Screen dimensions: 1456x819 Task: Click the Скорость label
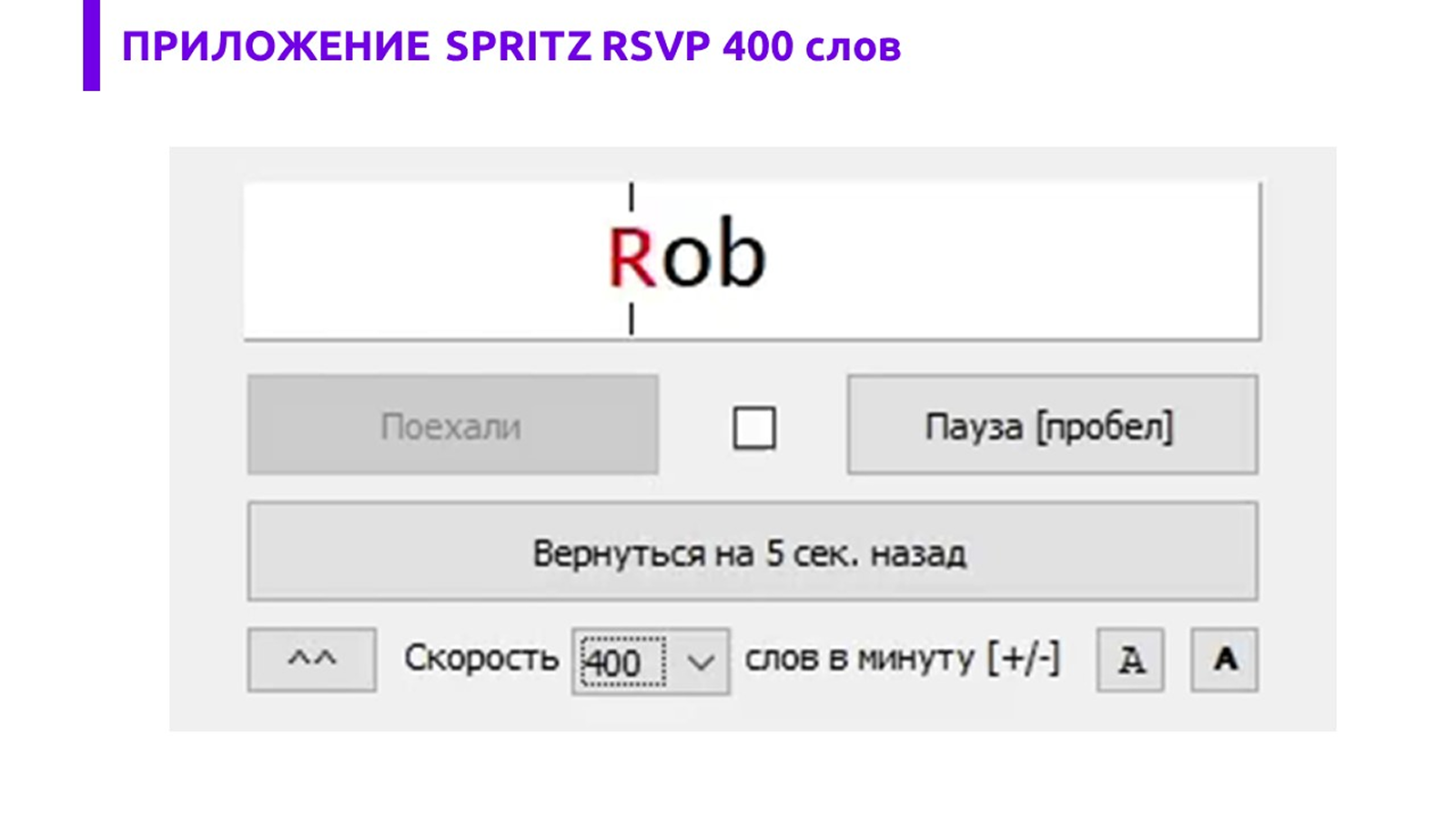[x=481, y=657]
